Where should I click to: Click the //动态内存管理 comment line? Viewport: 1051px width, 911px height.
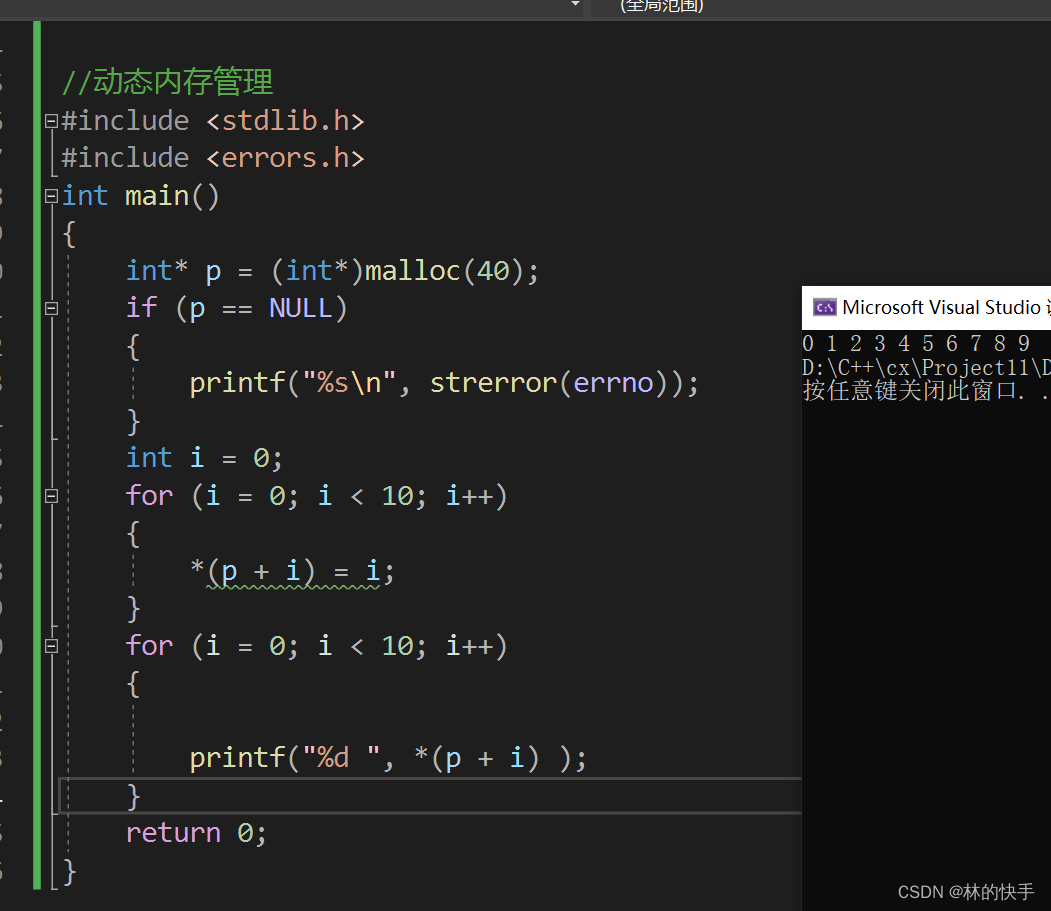point(167,82)
